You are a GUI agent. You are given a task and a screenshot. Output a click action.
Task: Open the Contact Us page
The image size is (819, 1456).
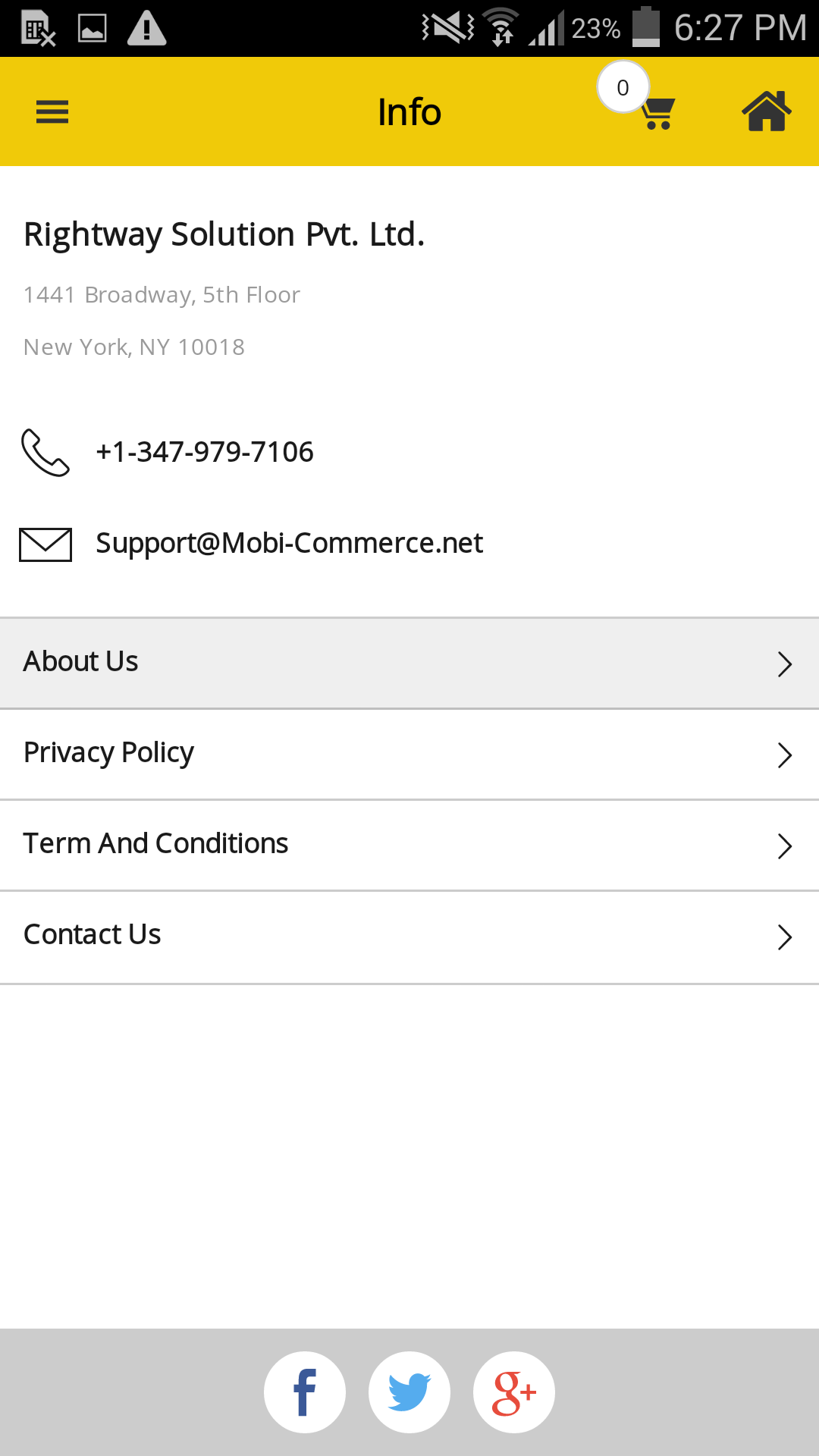(x=93, y=935)
